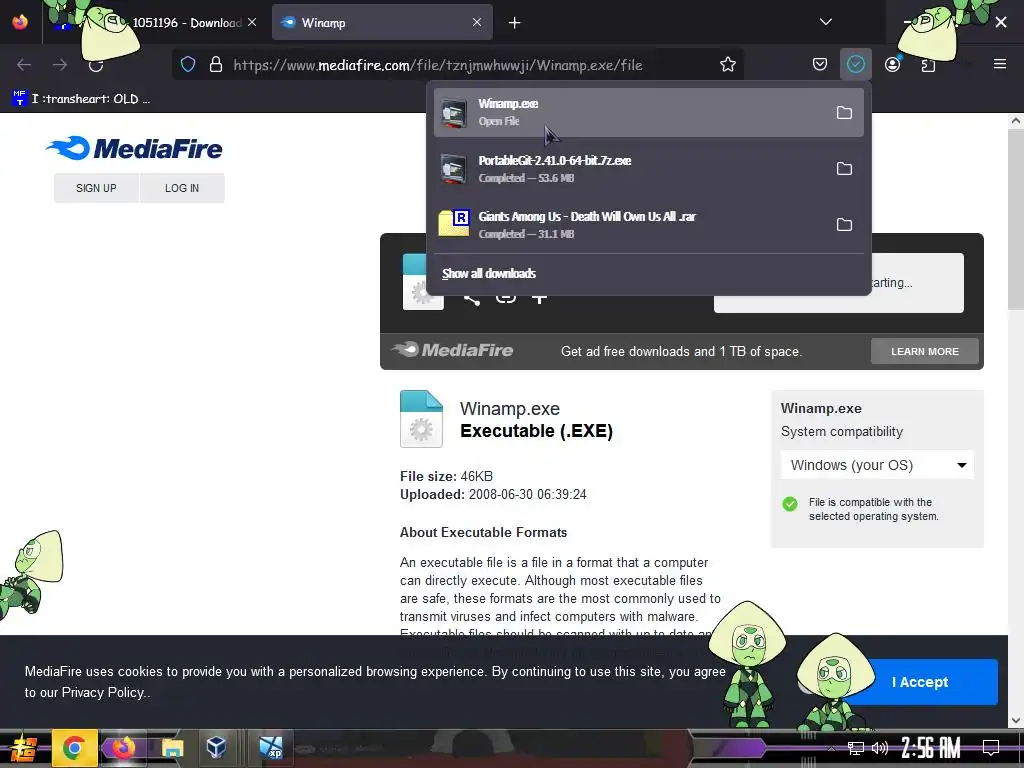Click the MediaFire logo at top left
The width and height of the screenshot is (1024, 768).
[x=134, y=148]
